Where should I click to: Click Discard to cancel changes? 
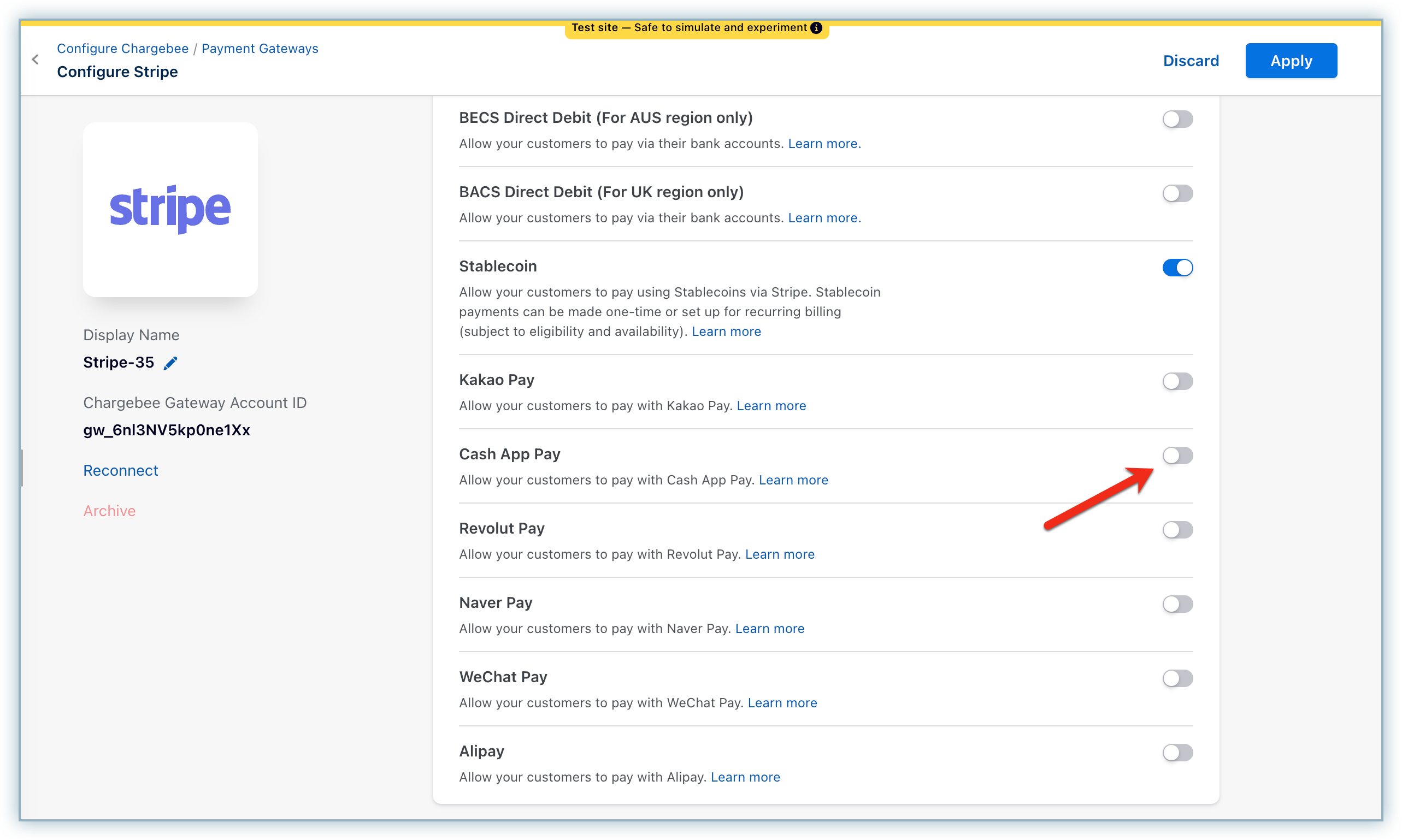pos(1190,61)
